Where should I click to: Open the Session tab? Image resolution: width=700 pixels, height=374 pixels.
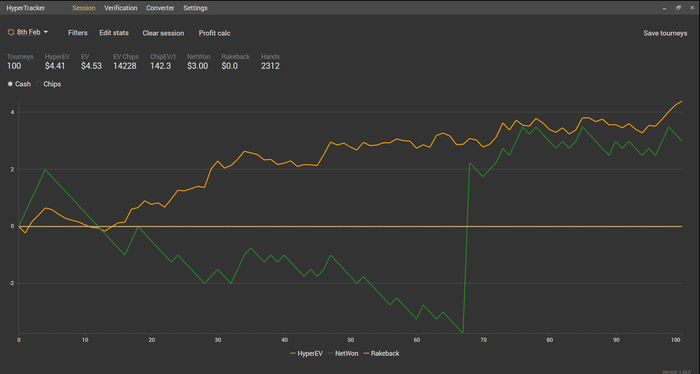(83, 8)
